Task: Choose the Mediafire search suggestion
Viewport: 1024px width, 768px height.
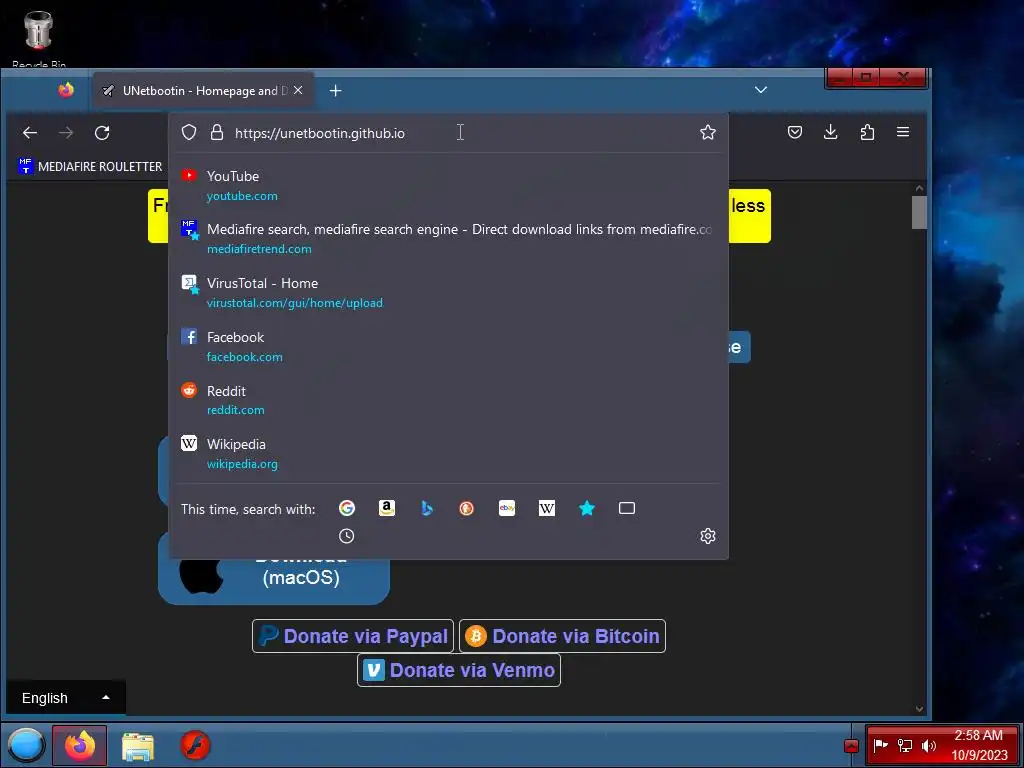Action: [449, 239]
